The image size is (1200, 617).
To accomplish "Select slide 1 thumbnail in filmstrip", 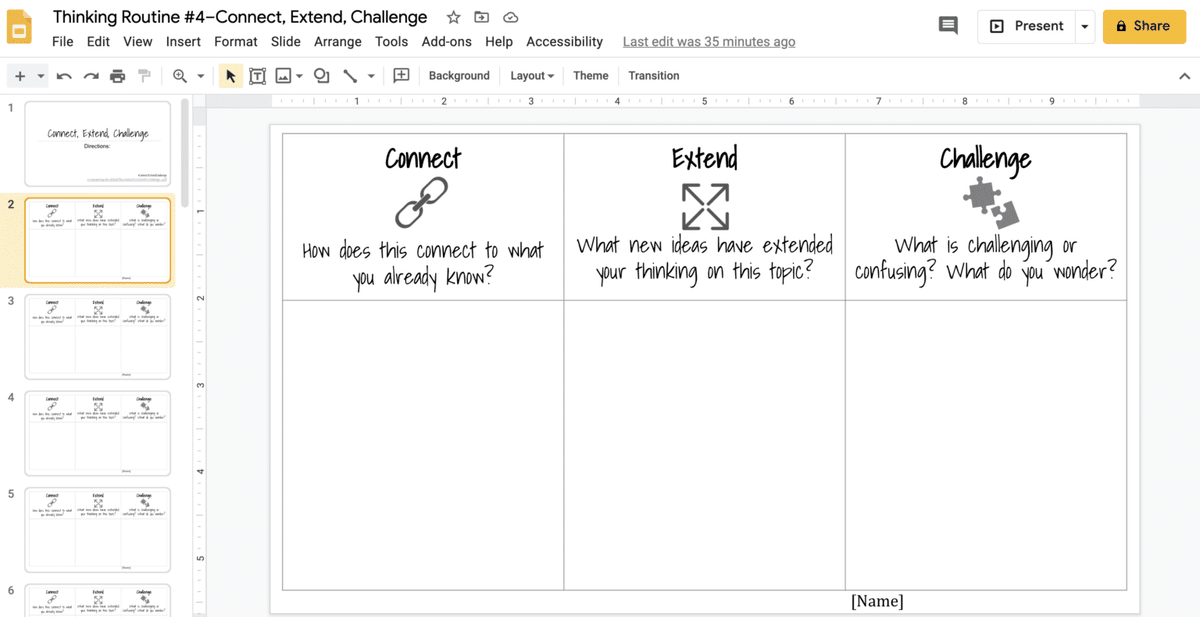I will [98, 144].
